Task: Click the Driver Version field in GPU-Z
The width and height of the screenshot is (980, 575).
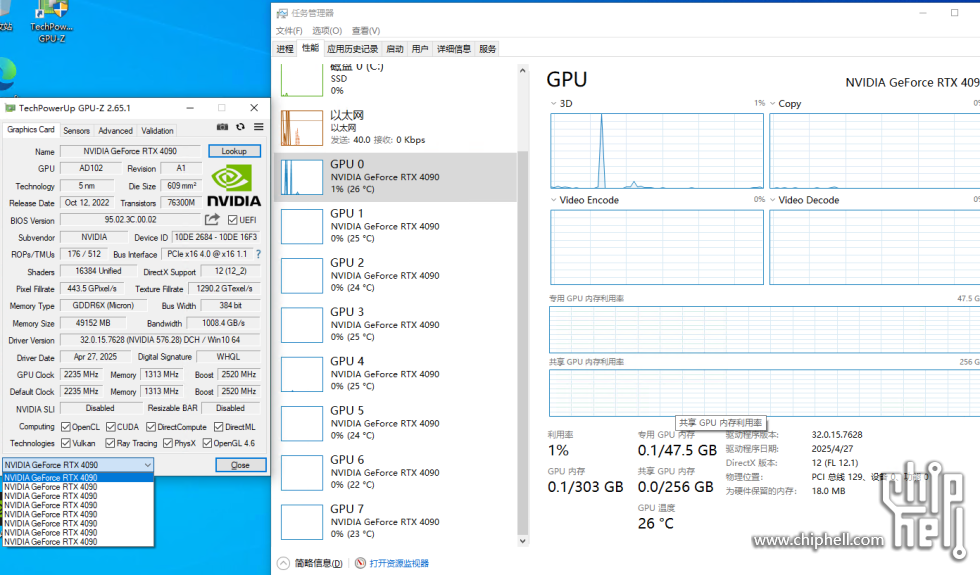Action: [159, 340]
